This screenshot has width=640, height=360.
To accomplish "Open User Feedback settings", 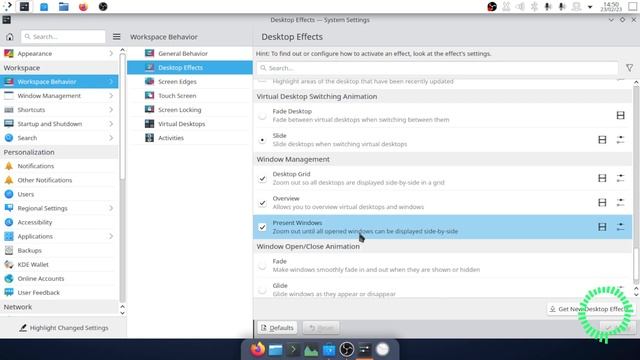I will (x=59, y=293).
